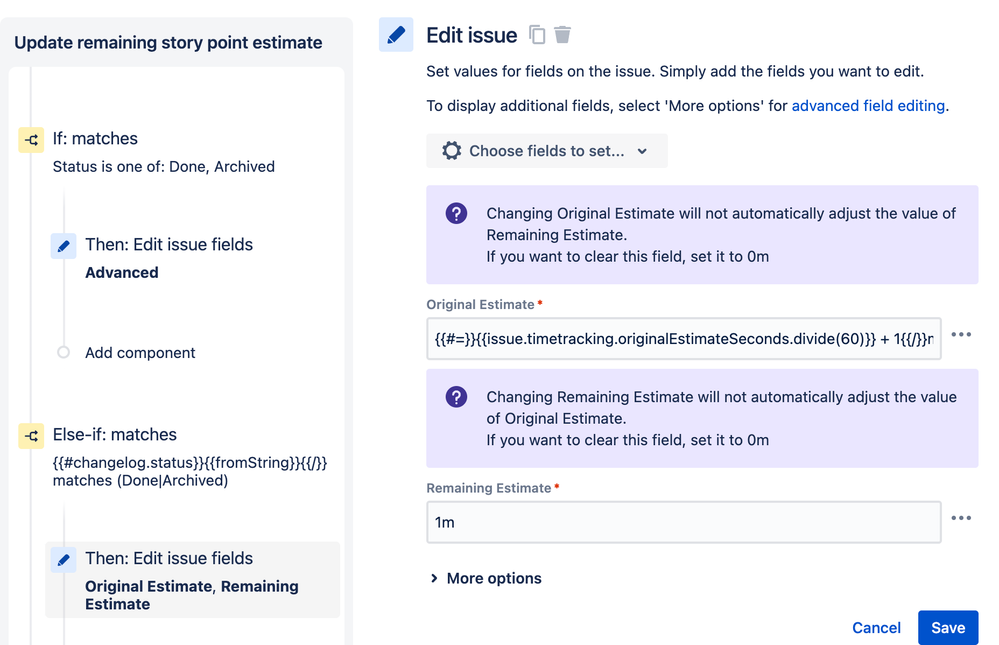
Task: Click the Else-if: matches branch icon
Action: (32, 436)
